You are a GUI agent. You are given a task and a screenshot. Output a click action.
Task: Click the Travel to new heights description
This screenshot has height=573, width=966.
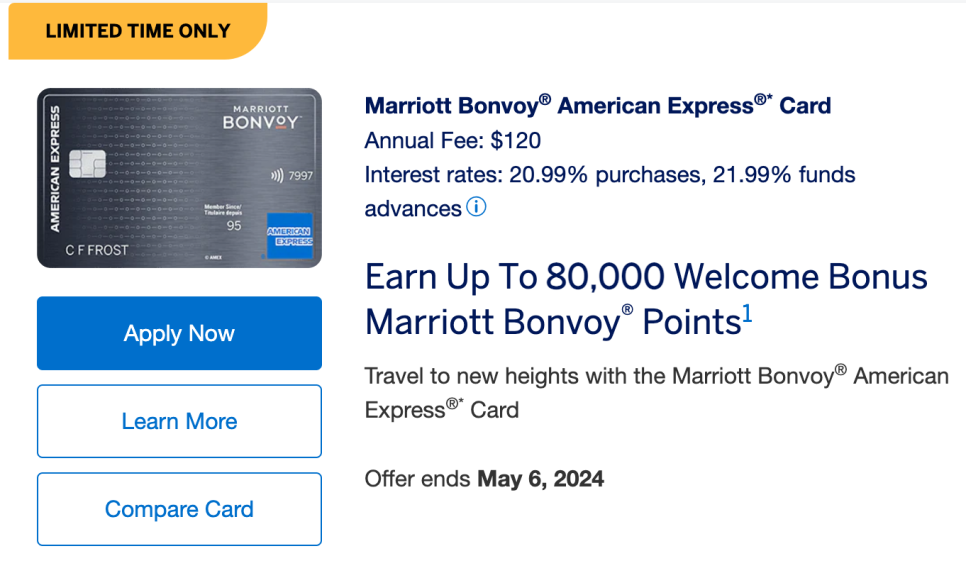pyautogui.click(x=657, y=392)
